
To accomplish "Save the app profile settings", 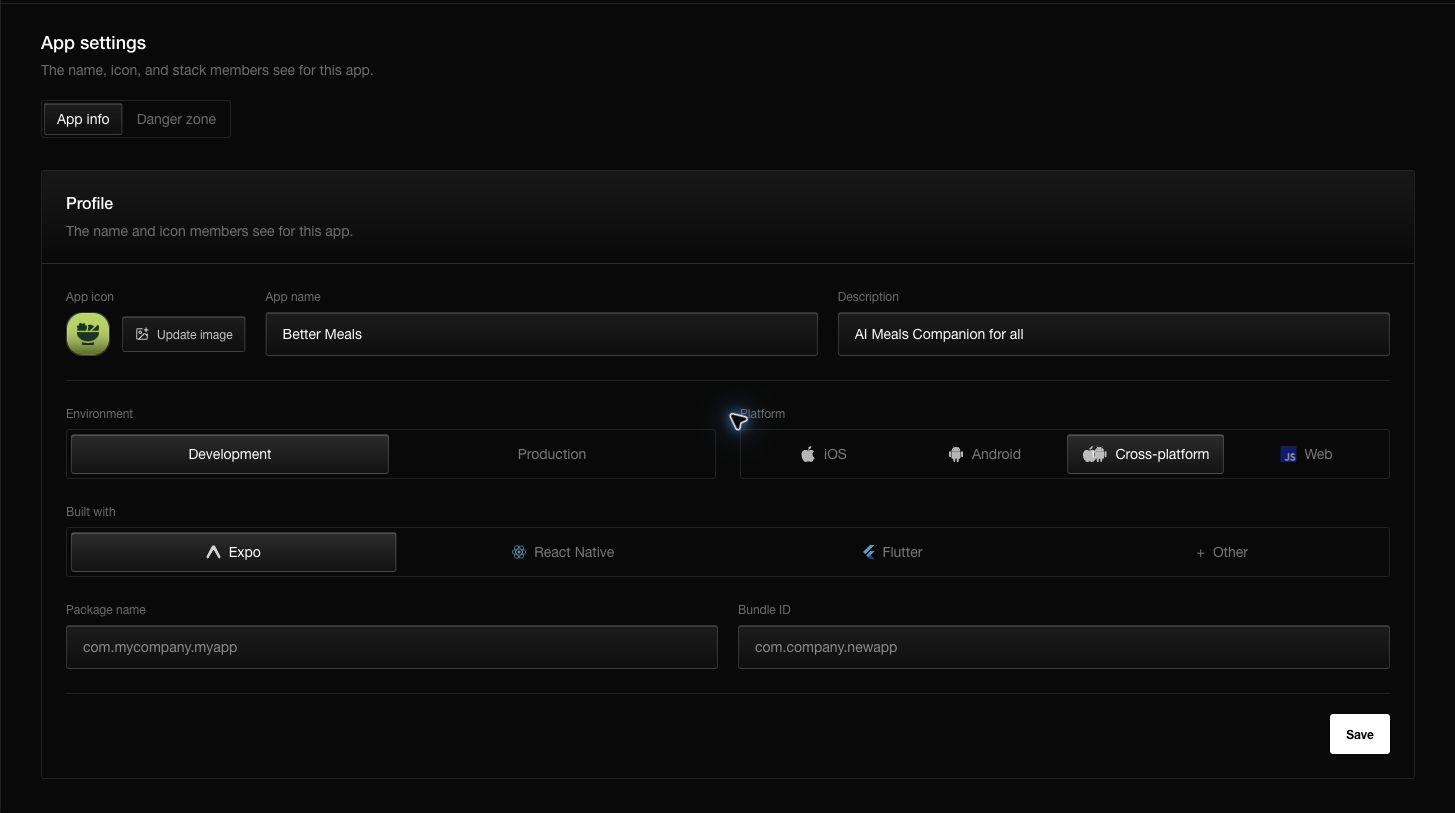I will (x=1359, y=734).
